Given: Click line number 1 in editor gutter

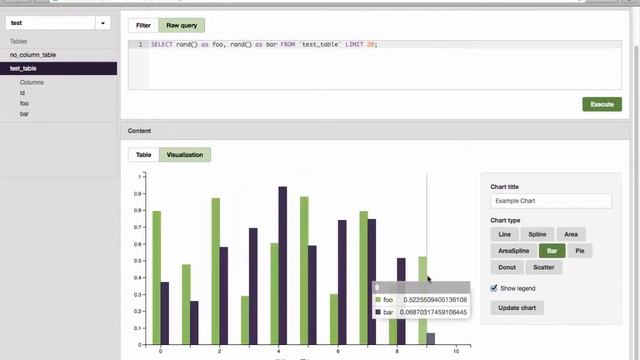Looking at the screenshot, I should point(140,44).
